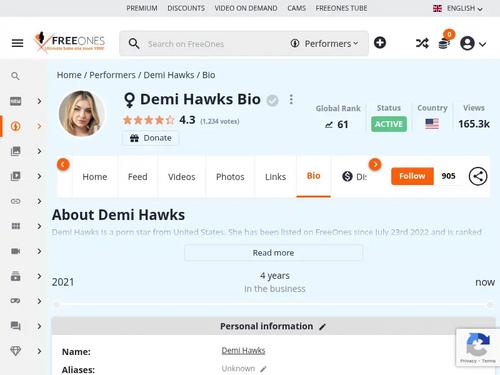Click the sidebar links chain icon
Viewport: 500px width, 375px height.
pos(16,201)
